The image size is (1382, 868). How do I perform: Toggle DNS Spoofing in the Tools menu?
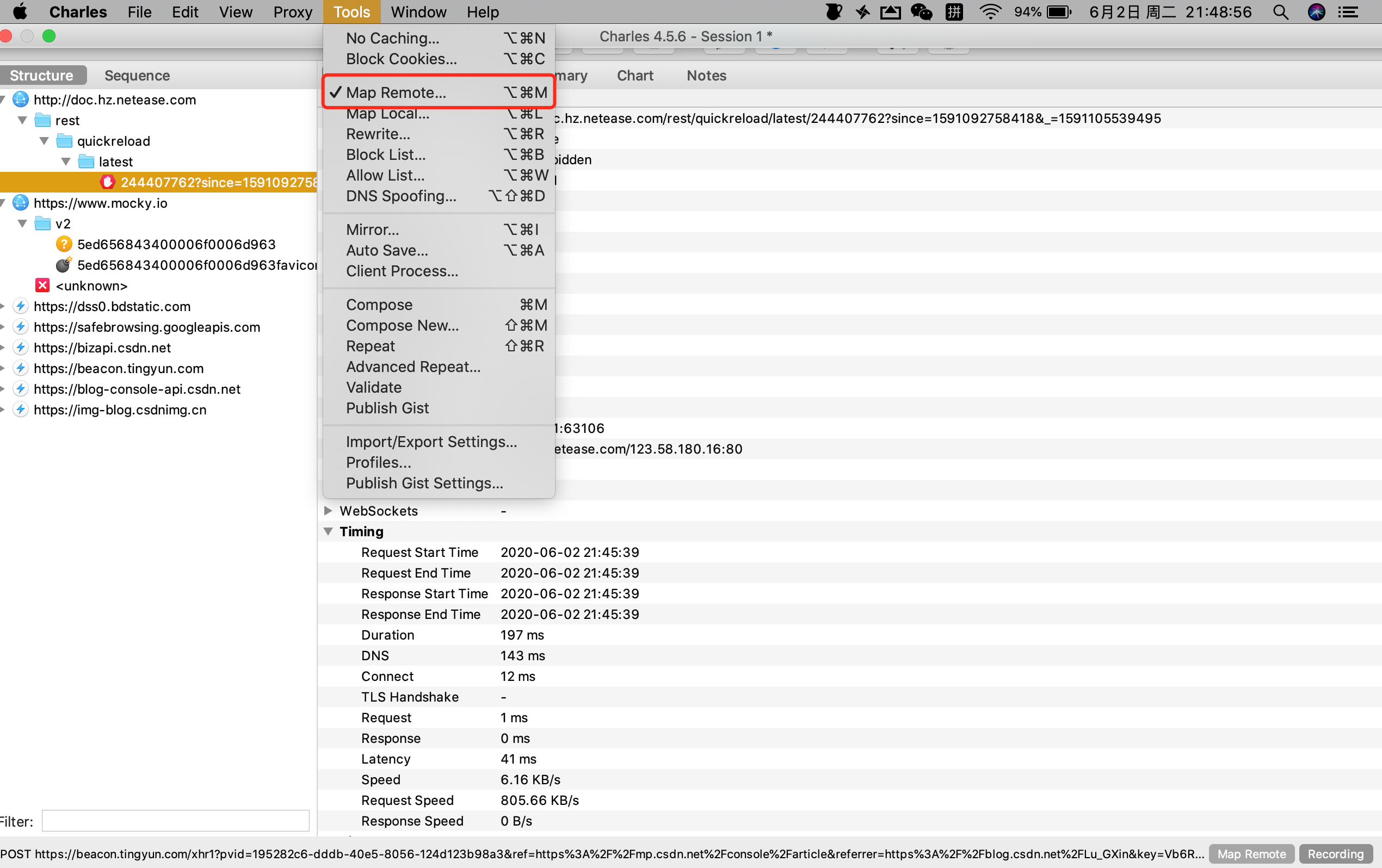click(x=439, y=196)
